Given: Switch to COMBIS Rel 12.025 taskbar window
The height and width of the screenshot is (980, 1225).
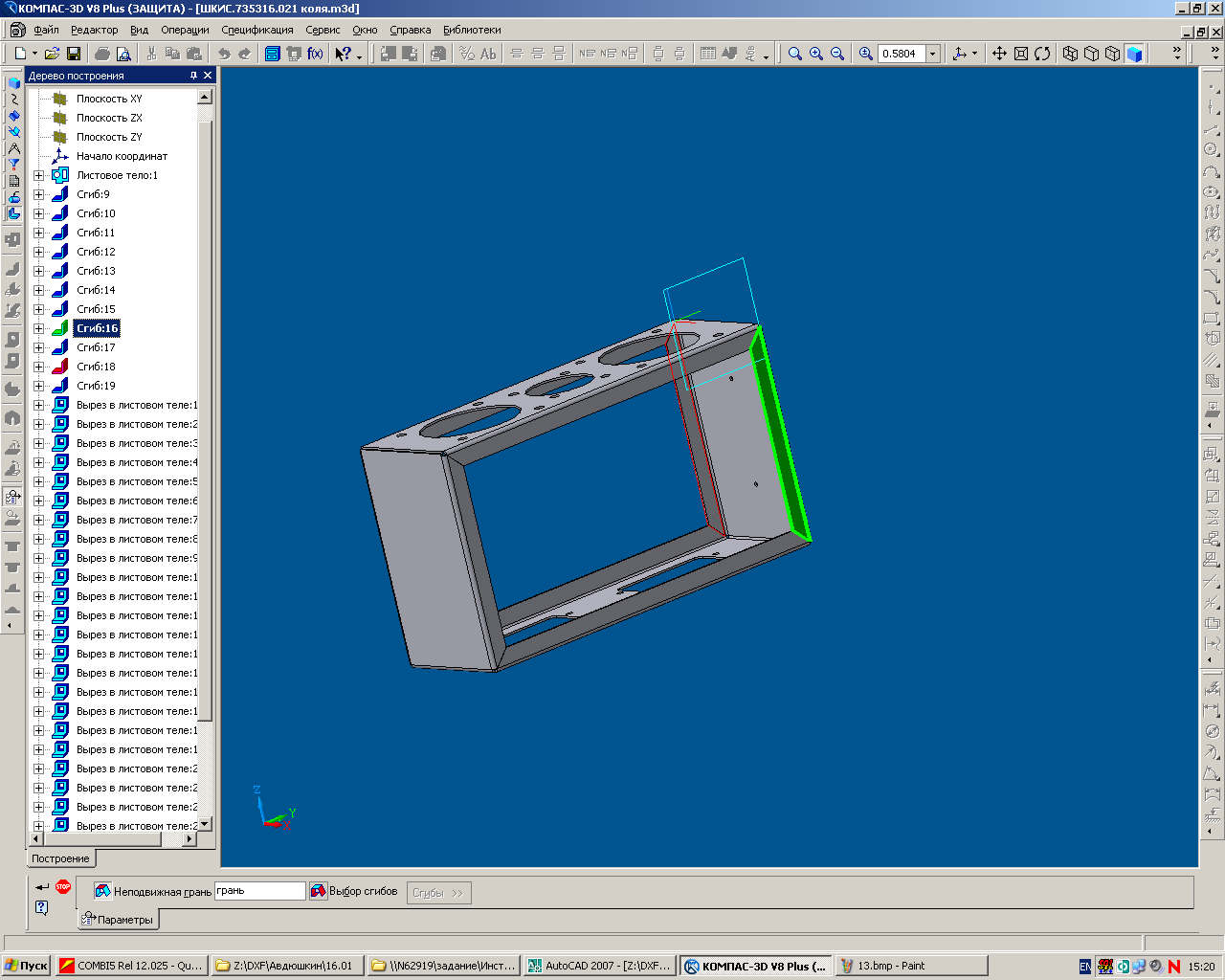Looking at the screenshot, I should 130,966.
